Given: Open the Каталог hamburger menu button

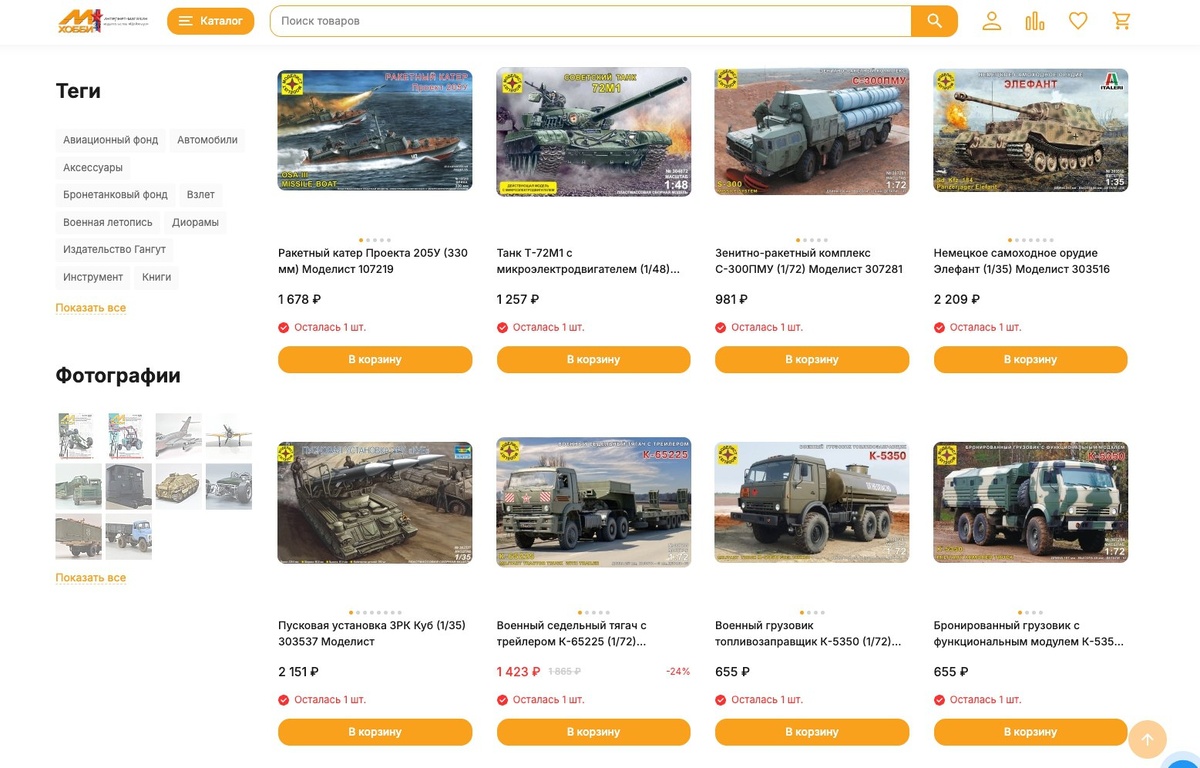Looking at the screenshot, I should (x=210, y=21).
